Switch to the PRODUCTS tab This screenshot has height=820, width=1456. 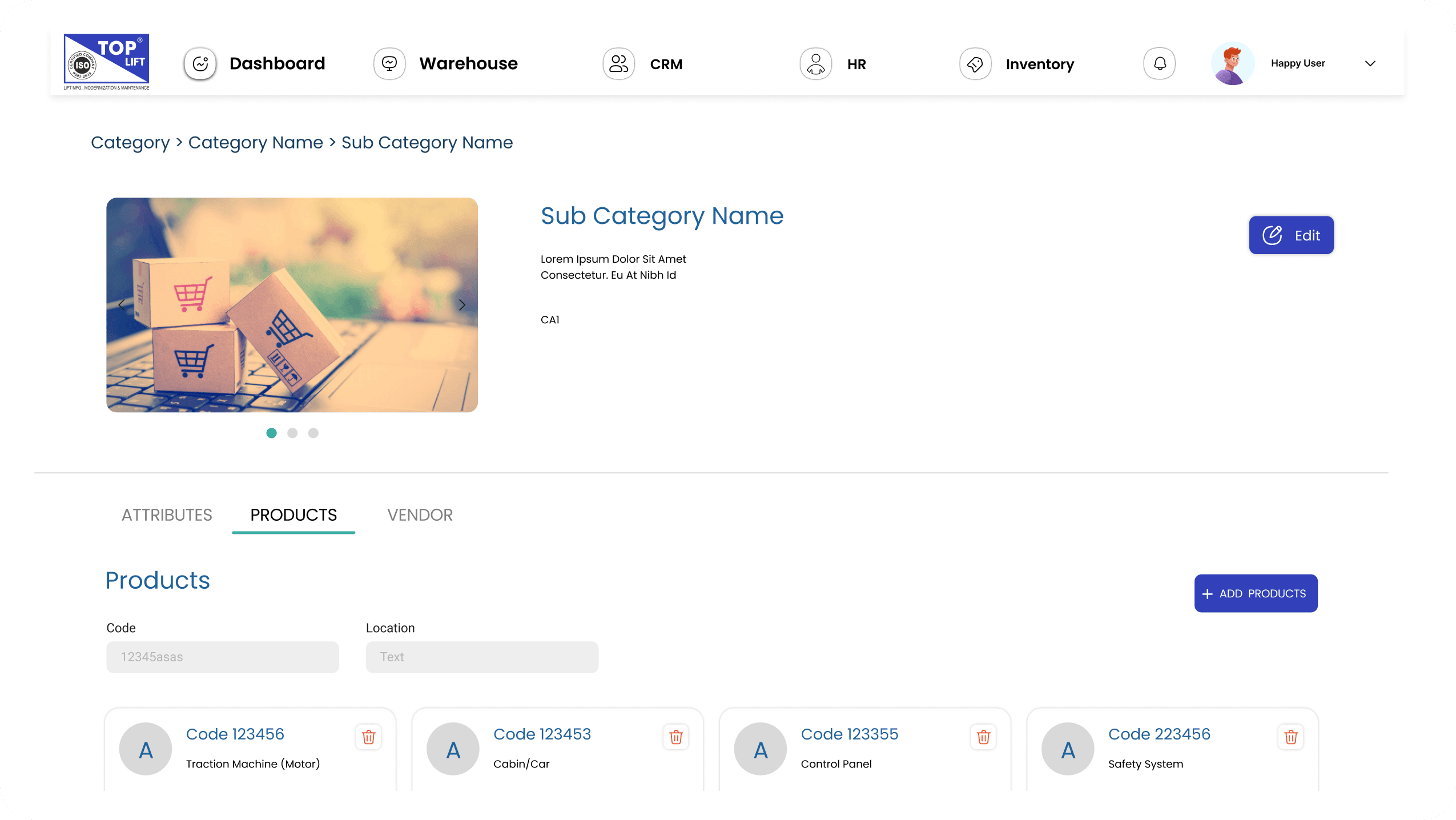coord(293,515)
